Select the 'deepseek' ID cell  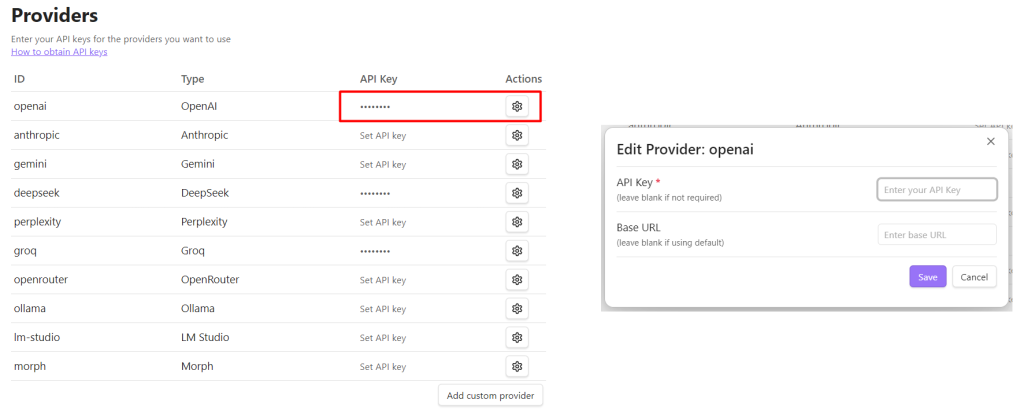35,193
